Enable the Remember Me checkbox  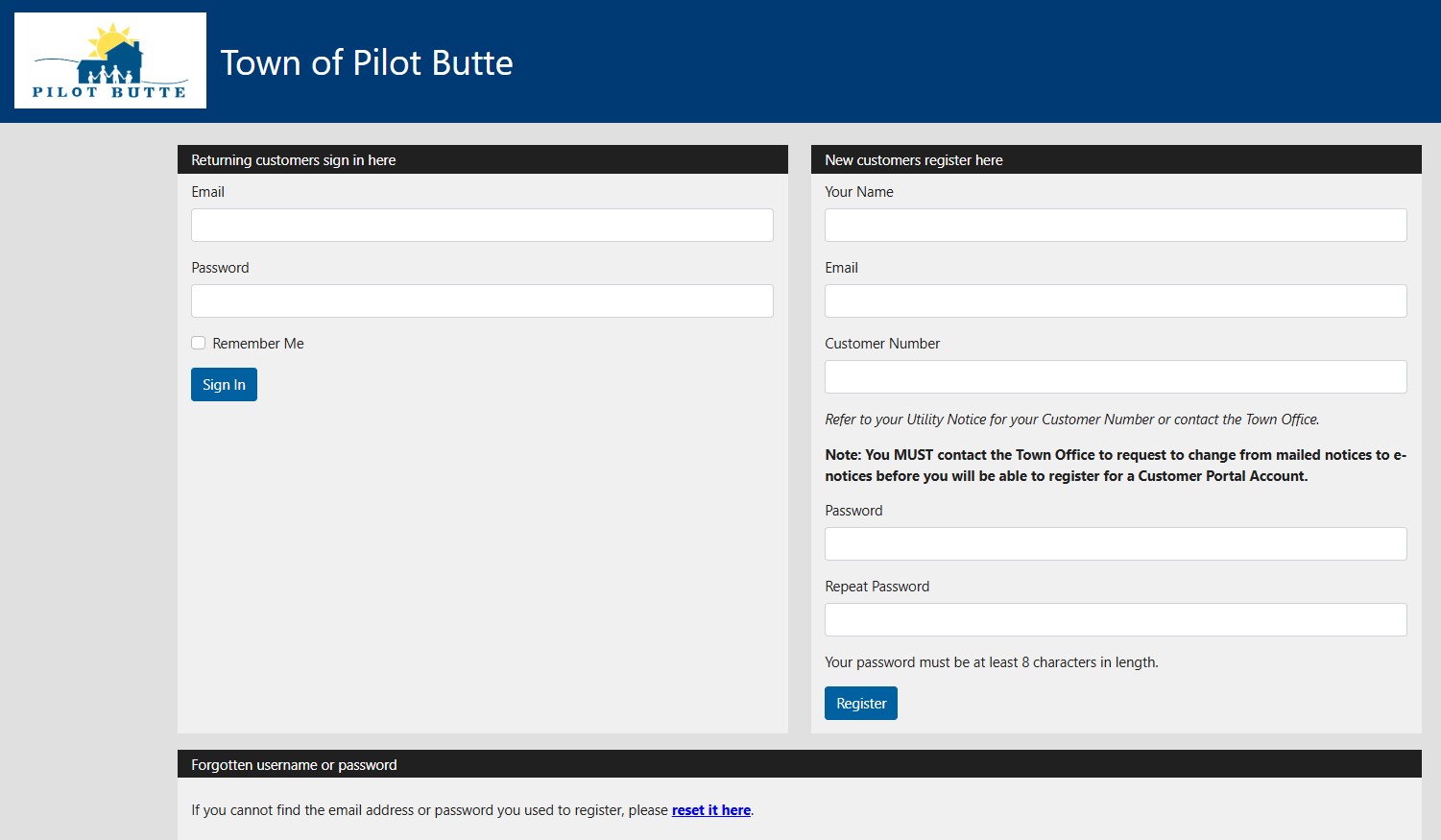click(x=199, y=343)
